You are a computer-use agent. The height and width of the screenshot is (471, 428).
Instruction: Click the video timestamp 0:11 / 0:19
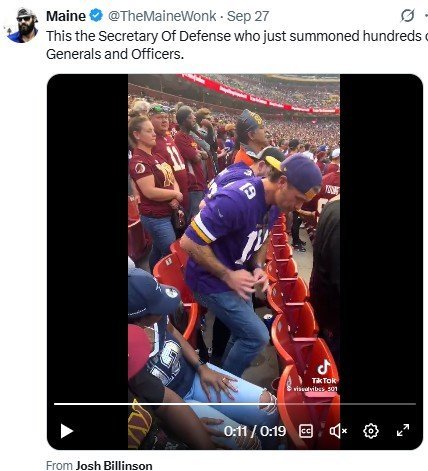(x=255, y=431)
